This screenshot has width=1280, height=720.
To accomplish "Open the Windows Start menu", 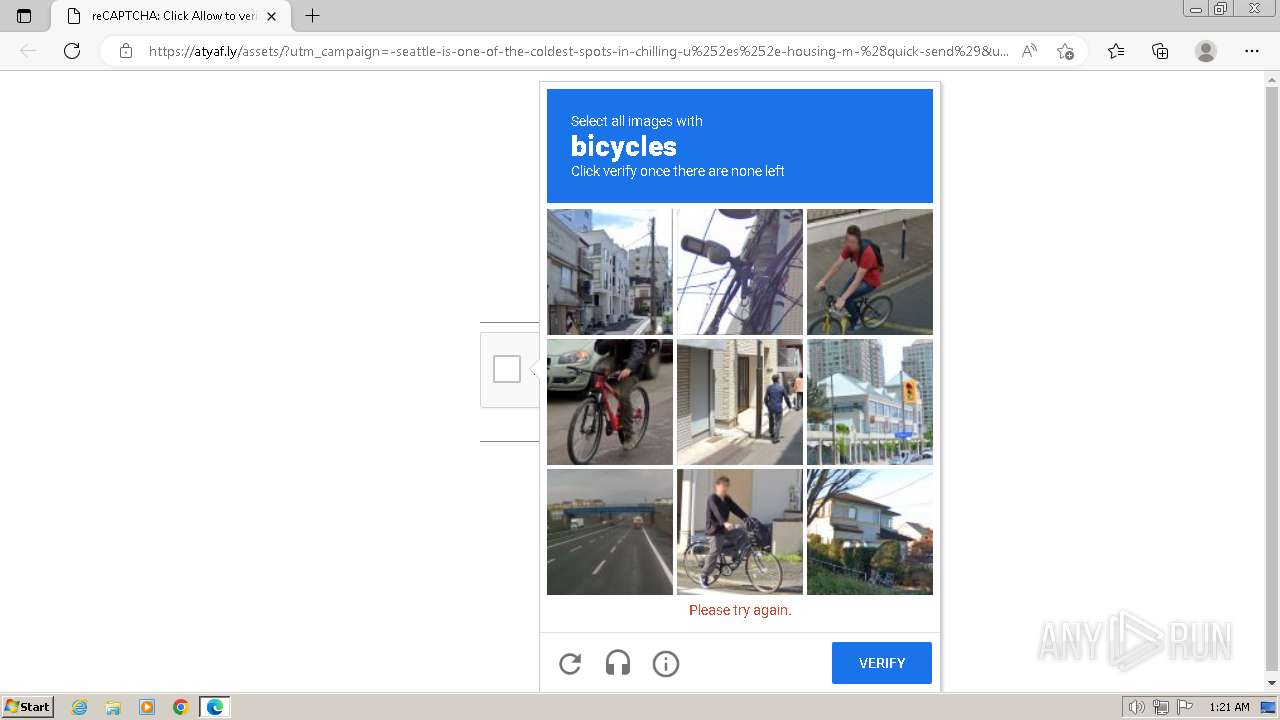I will (28, 707).
